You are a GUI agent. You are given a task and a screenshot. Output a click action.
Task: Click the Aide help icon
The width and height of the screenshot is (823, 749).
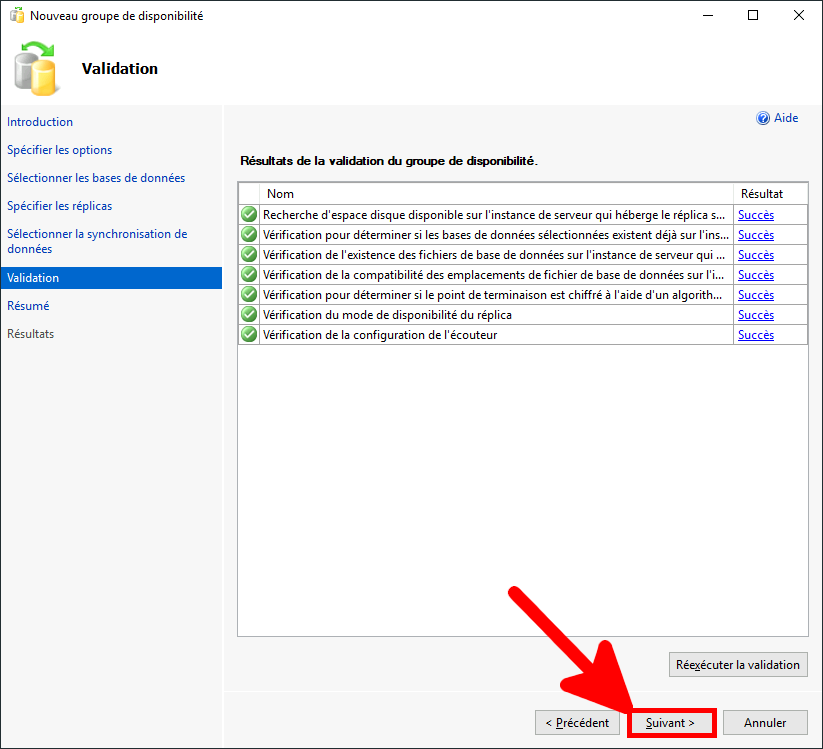coord(763,118)
